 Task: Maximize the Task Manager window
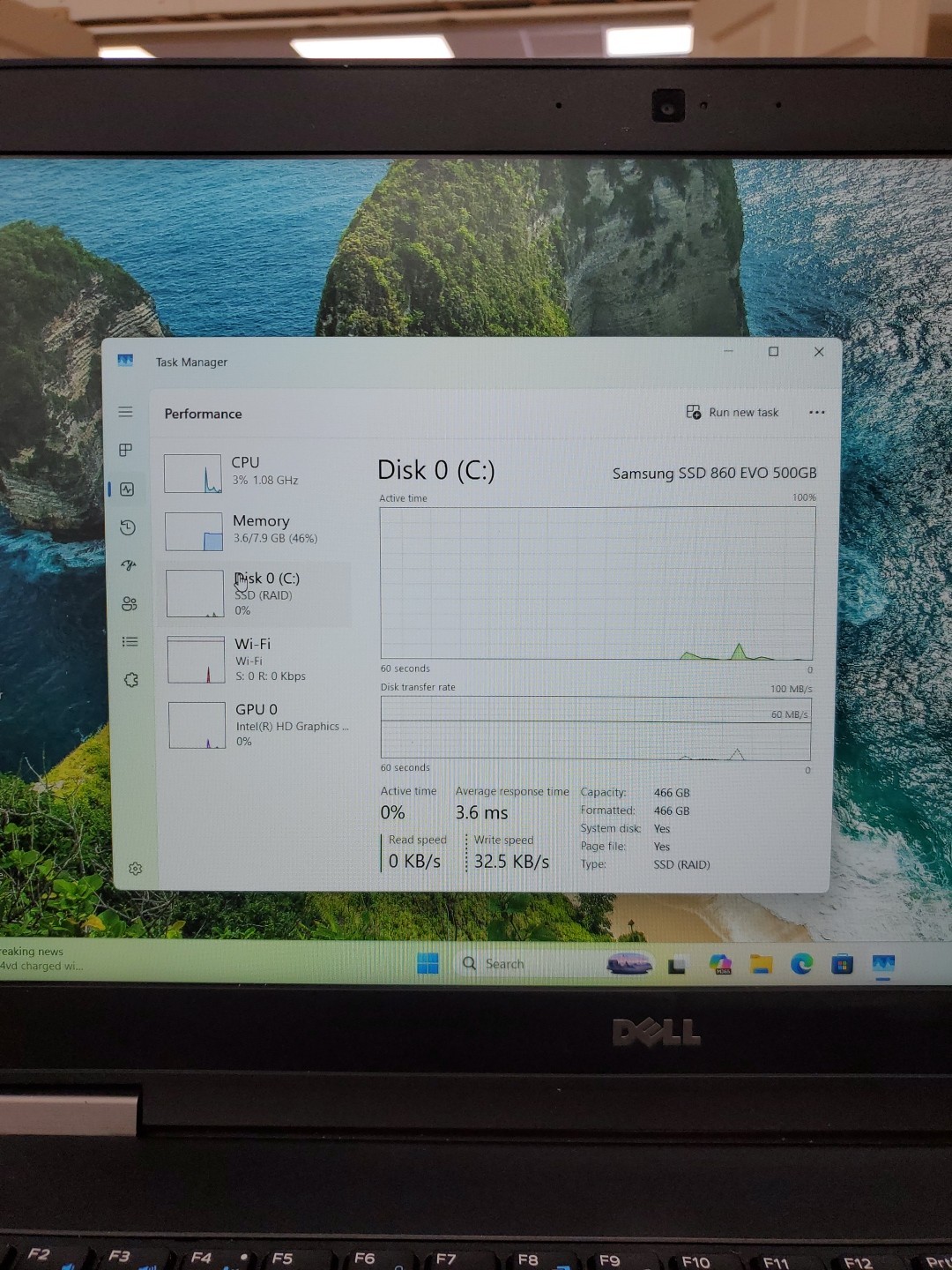pos(774,351)
